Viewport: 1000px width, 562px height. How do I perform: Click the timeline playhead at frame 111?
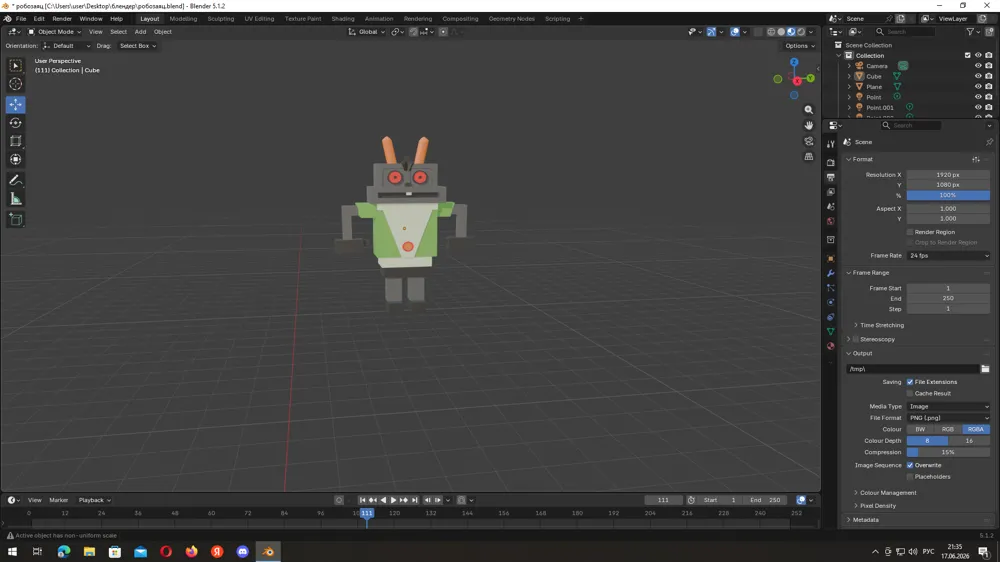[367, 513]
